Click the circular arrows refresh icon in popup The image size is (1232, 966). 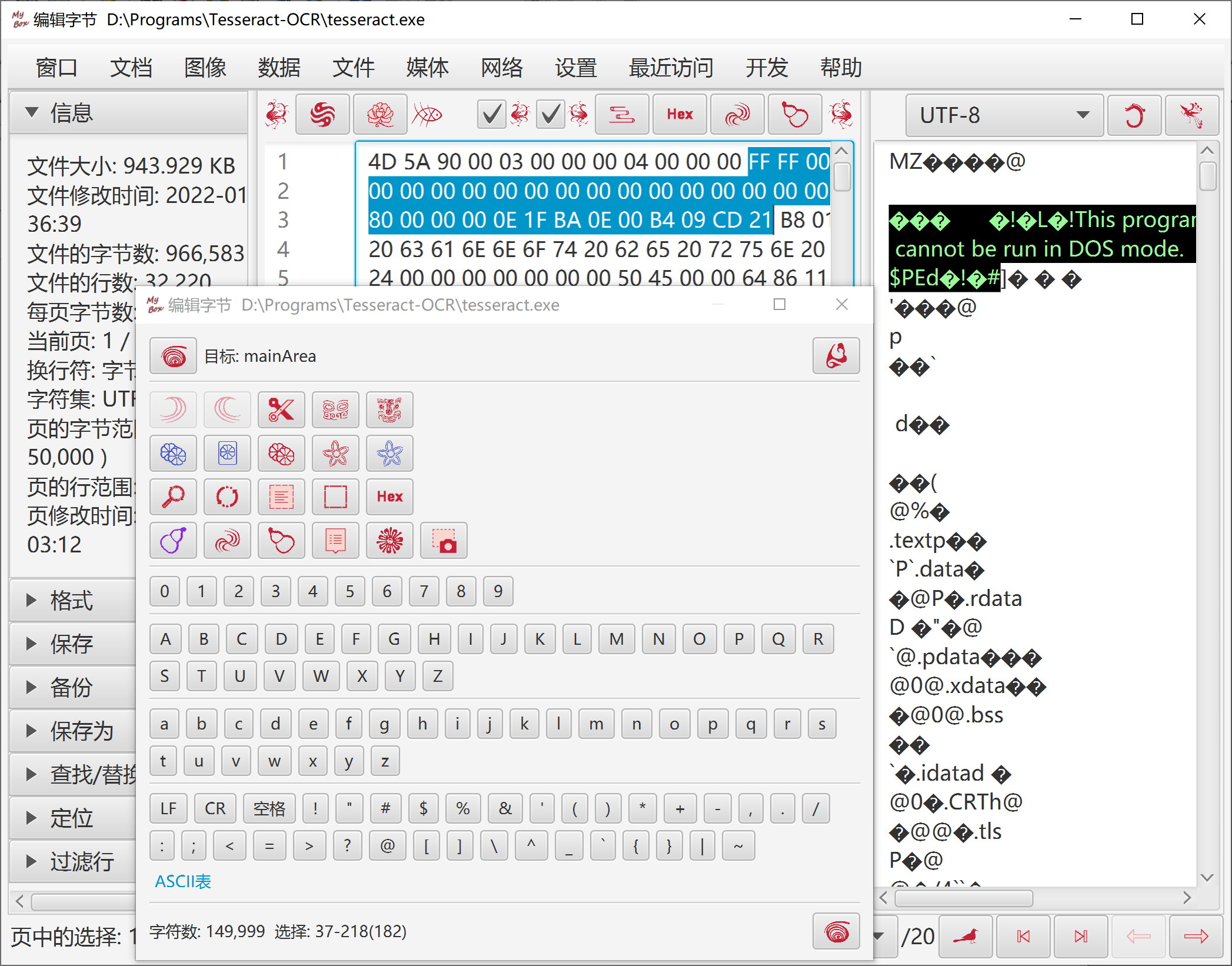click(x=227, y=497)
